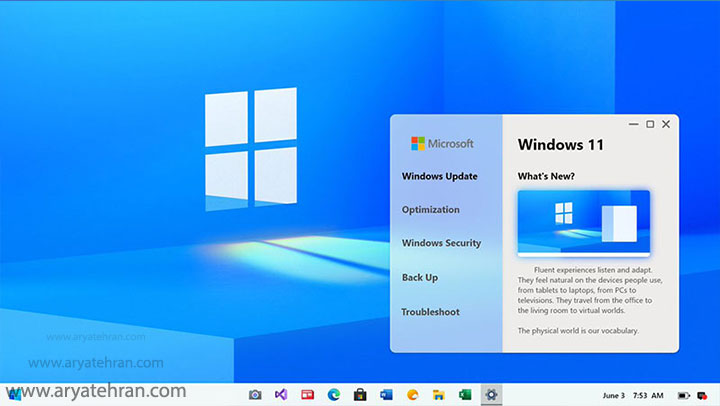Click the Settings gear in the taskbar
720x406 pixels.
pyautogui.click(x=491, y=395)
